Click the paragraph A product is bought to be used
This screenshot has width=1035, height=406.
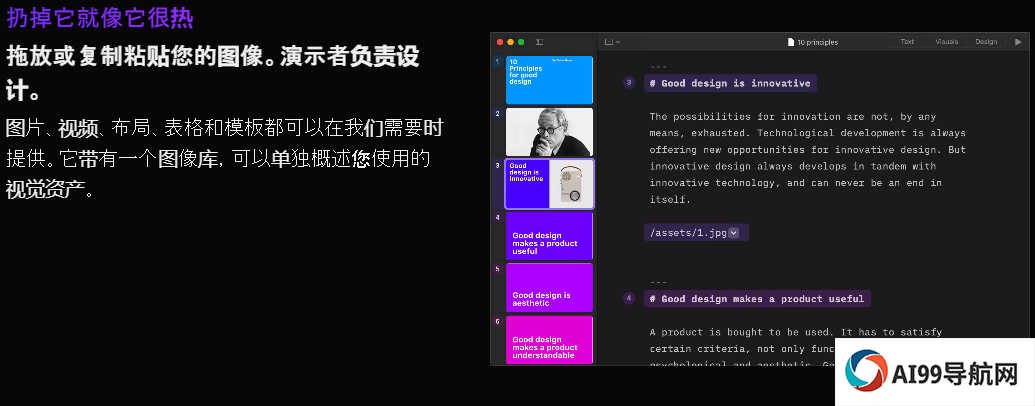click(795, 348)
